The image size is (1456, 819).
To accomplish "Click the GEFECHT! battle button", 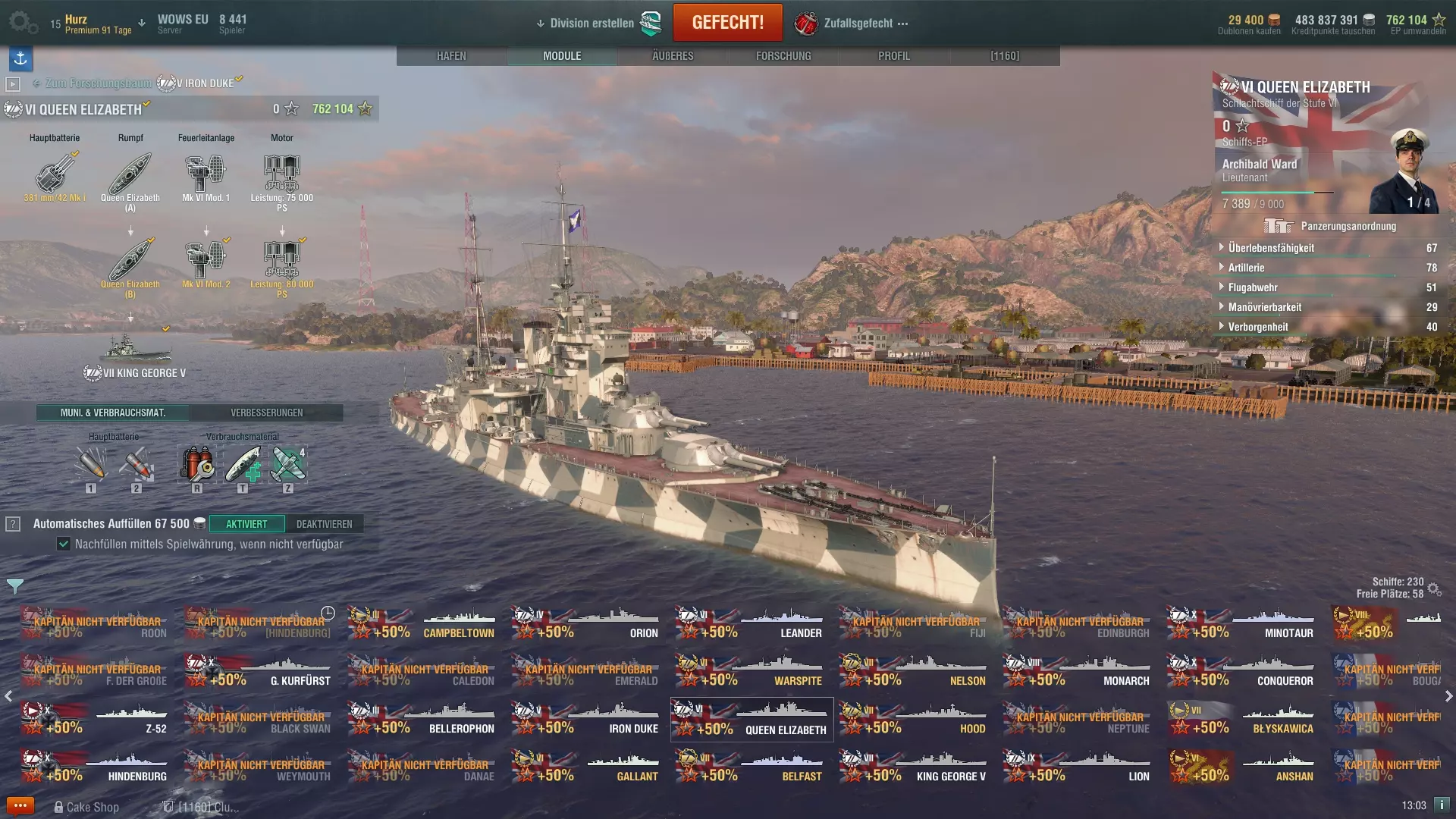I will (x=727, y=22).
